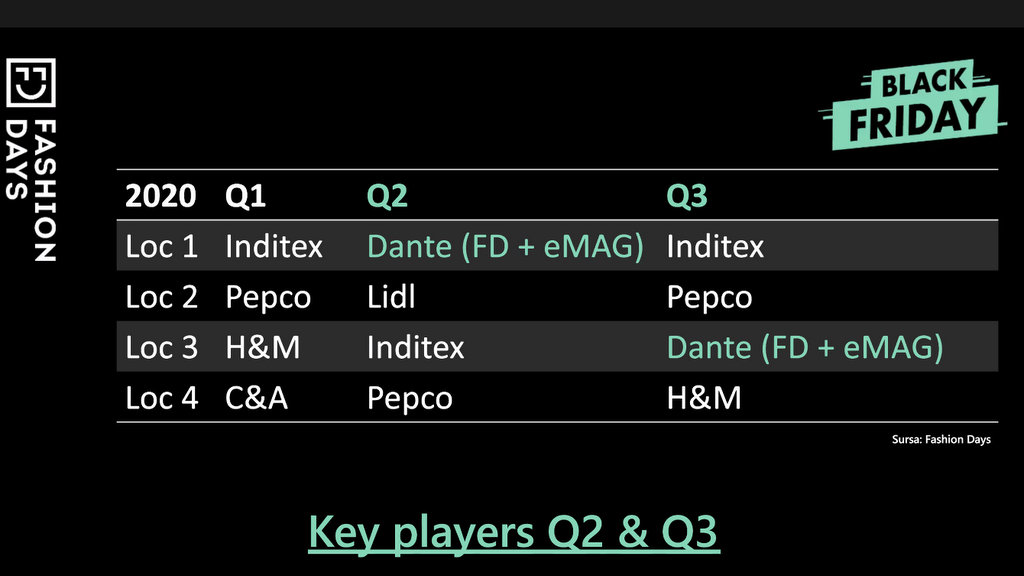Select the Loc 1 row label

tap(161, 246)
